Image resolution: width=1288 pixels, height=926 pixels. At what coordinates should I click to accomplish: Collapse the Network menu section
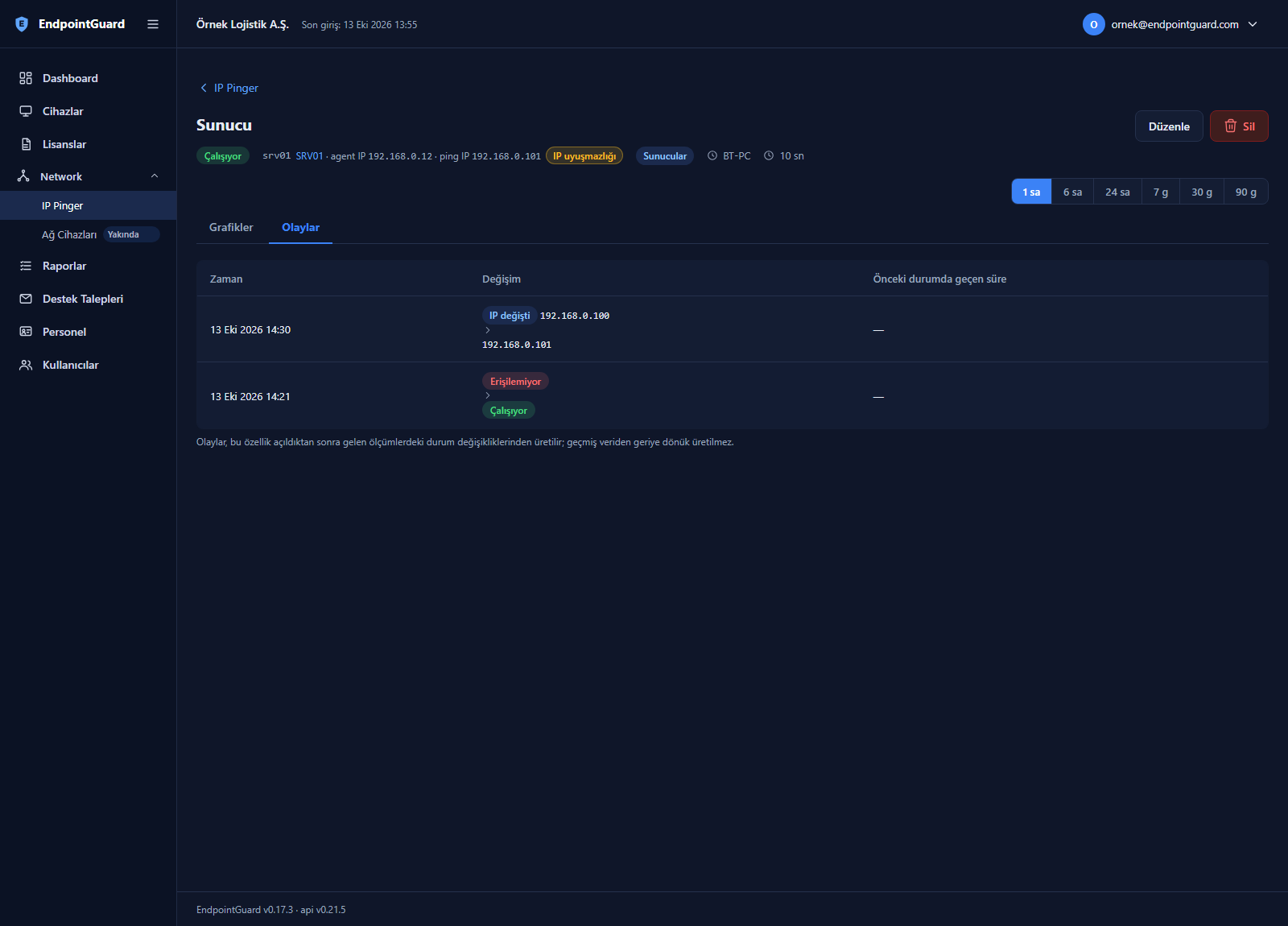(155, 176)
